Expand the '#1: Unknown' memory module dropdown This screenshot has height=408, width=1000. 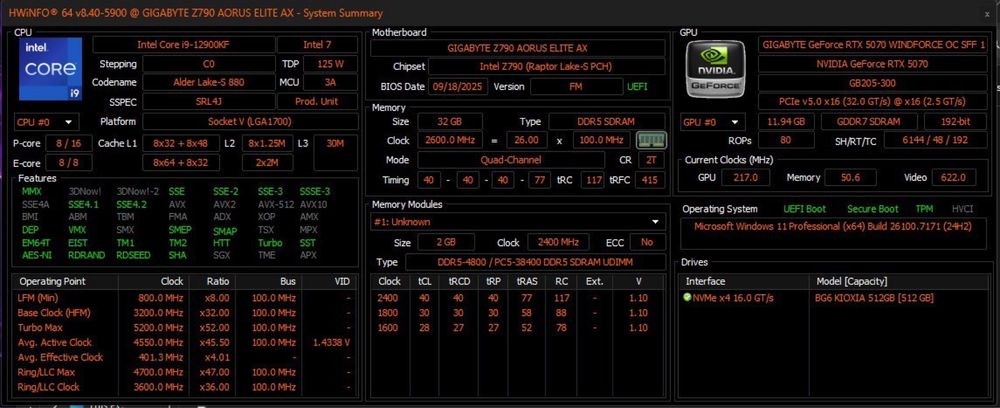(x=518, y=222)
